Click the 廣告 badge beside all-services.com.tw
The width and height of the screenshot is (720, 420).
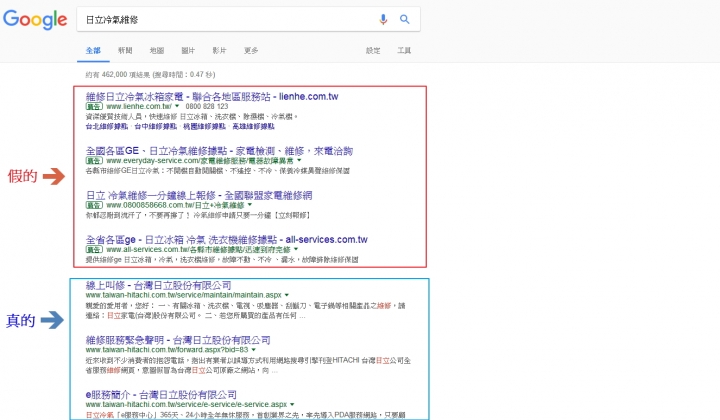(94, 250)
